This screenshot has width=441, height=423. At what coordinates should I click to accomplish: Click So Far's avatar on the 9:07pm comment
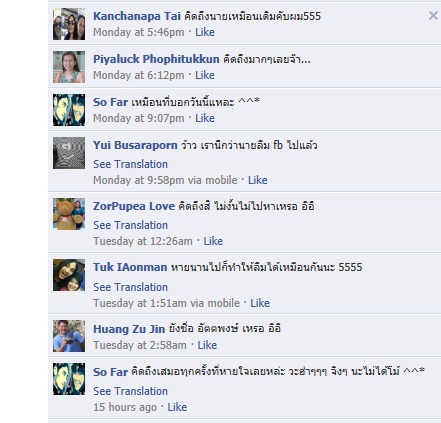(69, 110)
